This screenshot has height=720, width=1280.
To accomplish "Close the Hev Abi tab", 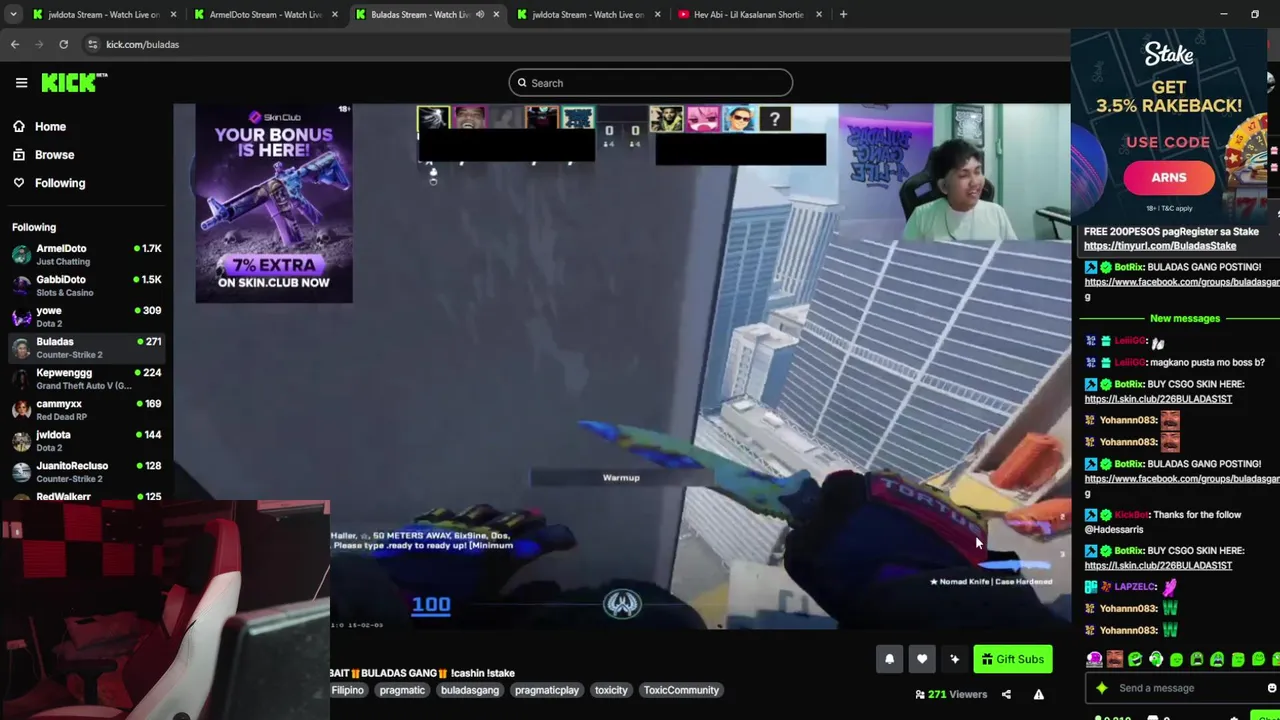I will (x=819, y=14).
